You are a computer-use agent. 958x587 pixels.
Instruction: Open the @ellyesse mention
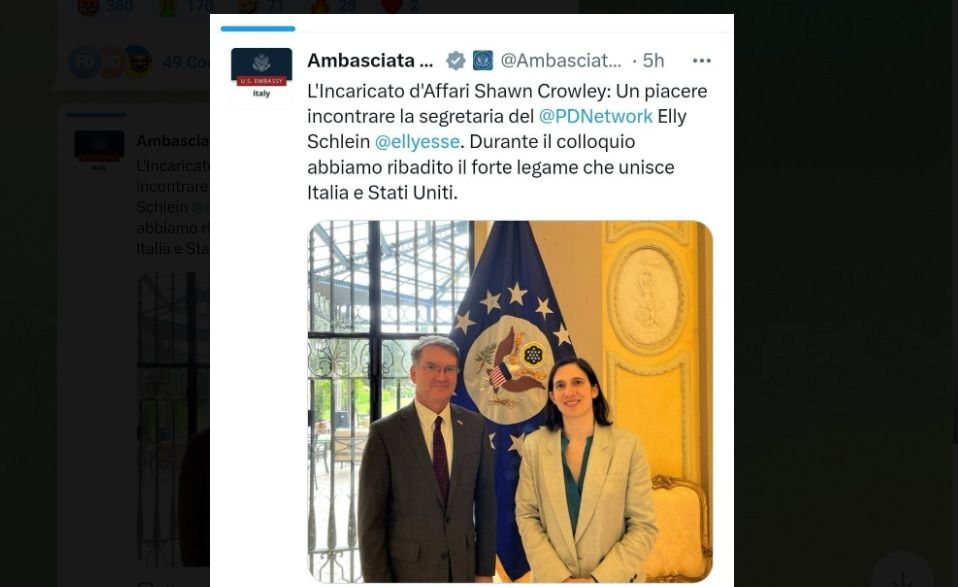[x=417, y=142]
